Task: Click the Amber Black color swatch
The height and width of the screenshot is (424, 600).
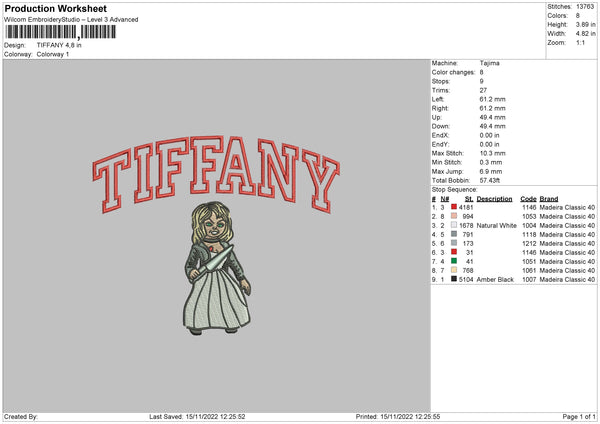Action: [455, 279]
